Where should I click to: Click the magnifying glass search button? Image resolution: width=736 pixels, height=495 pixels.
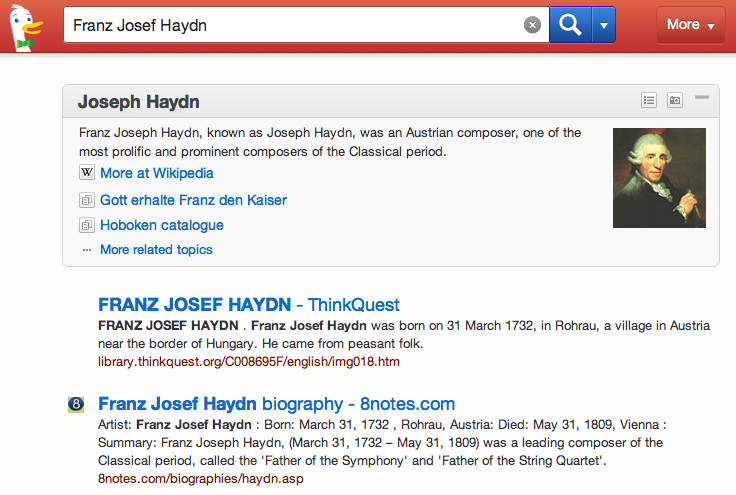(x=570, y=25)
